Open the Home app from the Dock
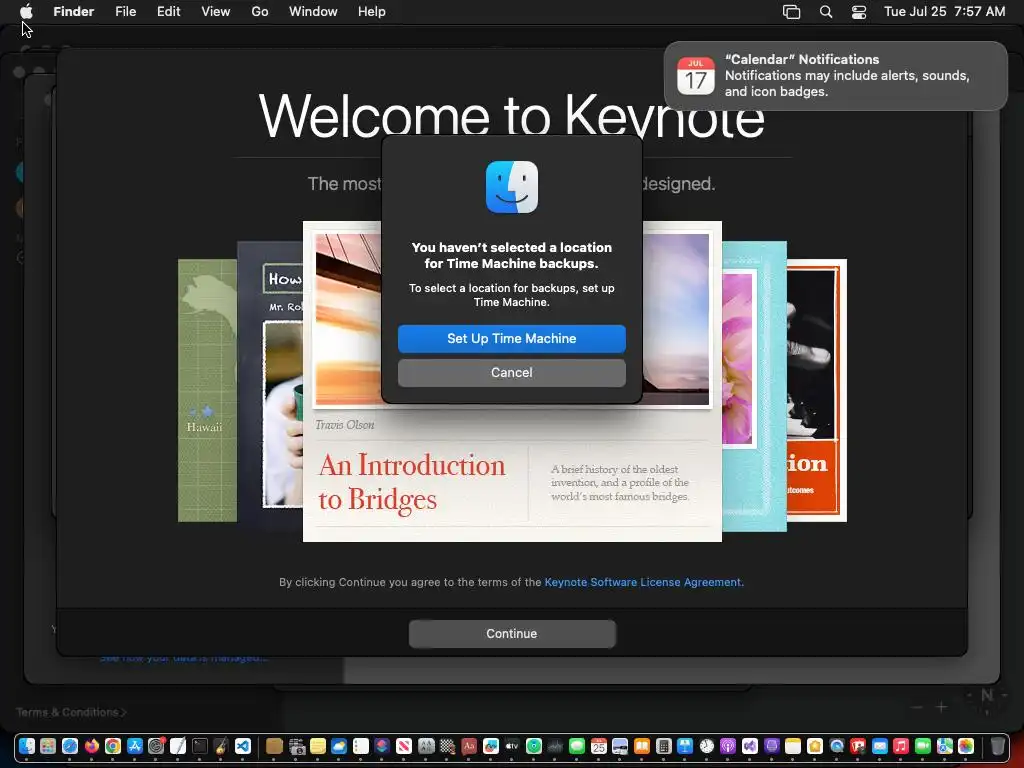Screen dimensions: 1024x768 point(815,746)
